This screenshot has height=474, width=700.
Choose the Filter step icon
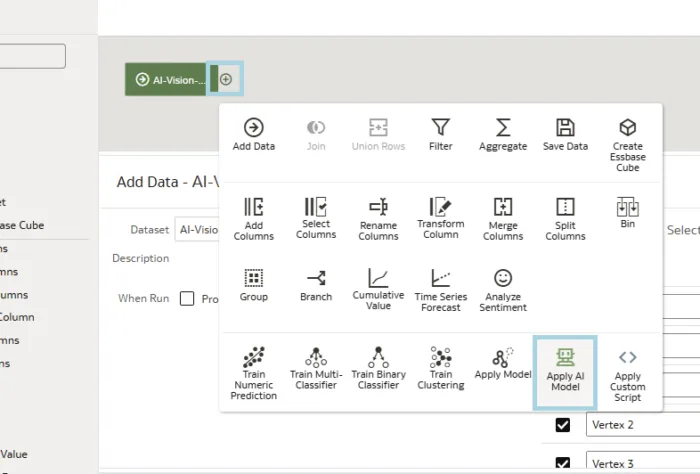click(x=440, y=128)
